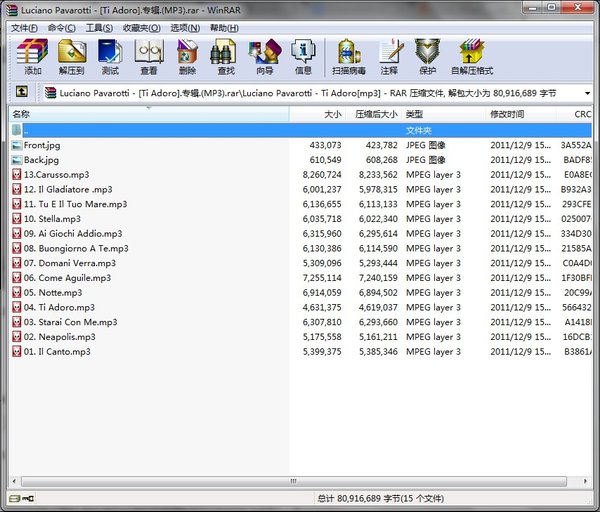Select the file 06. Come Aguile.mp3
The image size is (600, 512).
coord(67,278)
